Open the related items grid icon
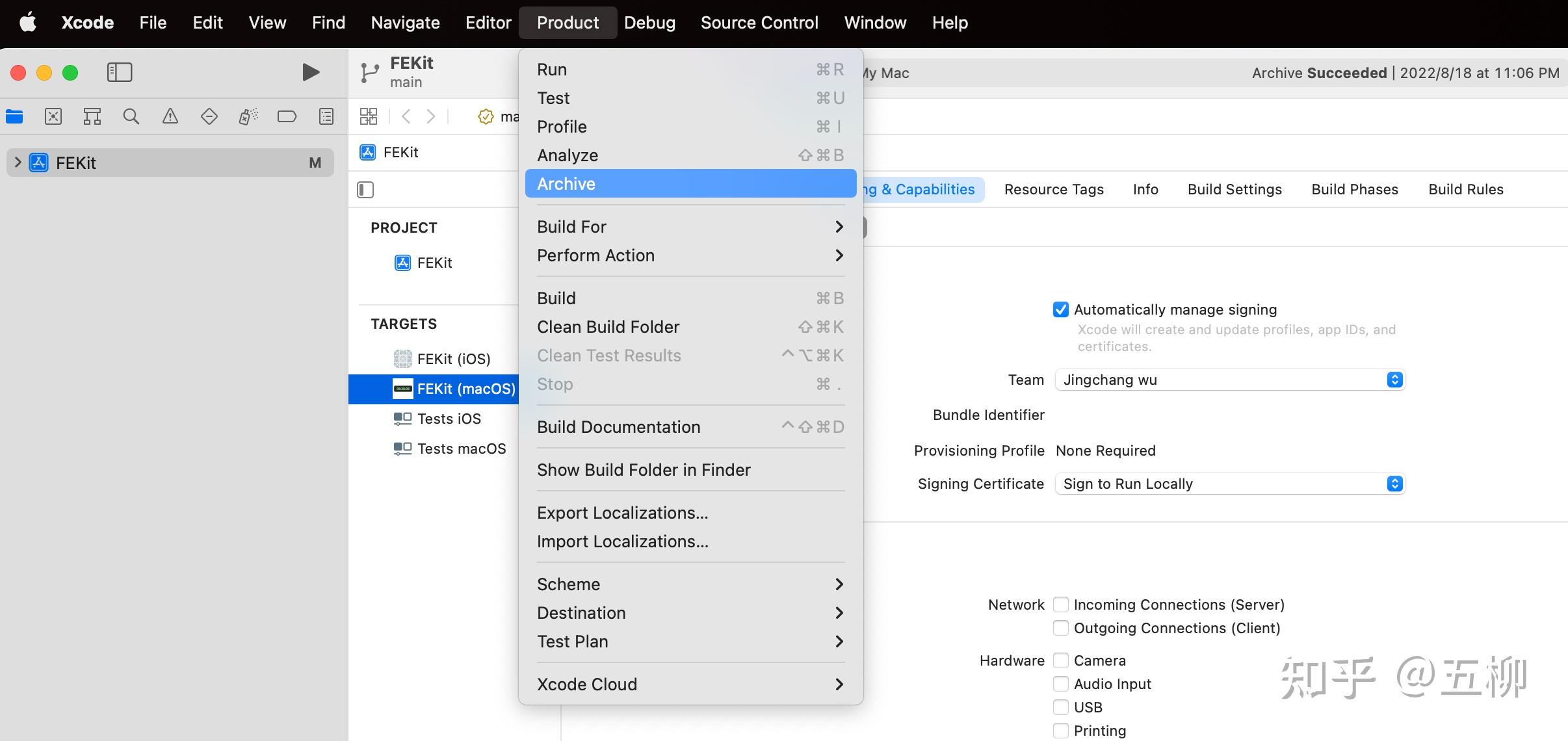The height and width of the screenshot is (741, 1568). 369,116
